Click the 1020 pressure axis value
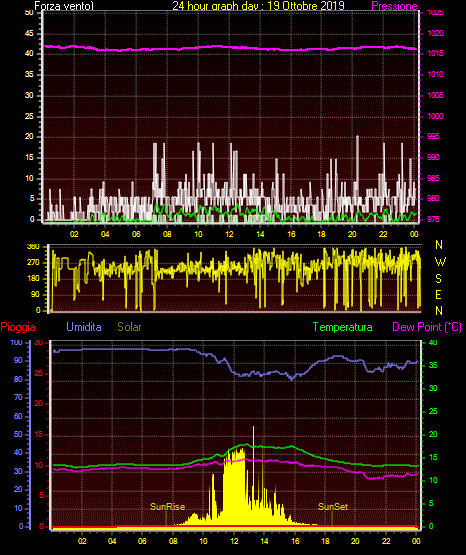 [435, 33]
